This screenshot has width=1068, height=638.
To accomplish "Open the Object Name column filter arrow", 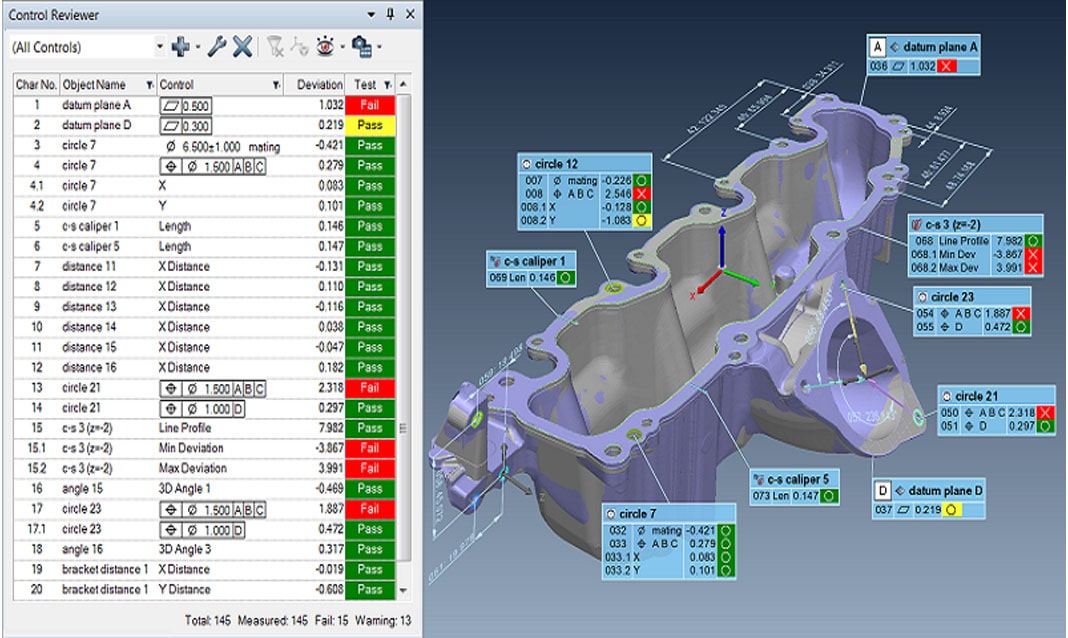I will click(x=150, y=86).
